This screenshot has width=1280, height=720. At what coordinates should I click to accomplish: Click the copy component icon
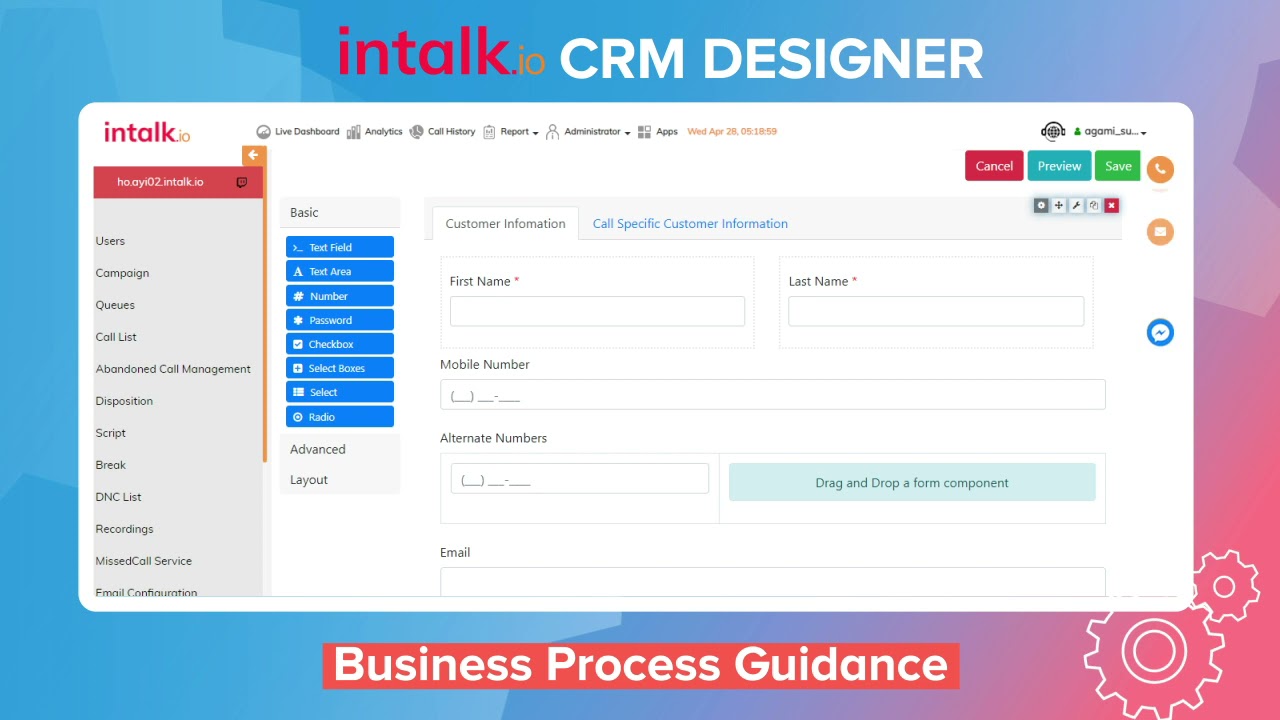(x=1094, y=205)
